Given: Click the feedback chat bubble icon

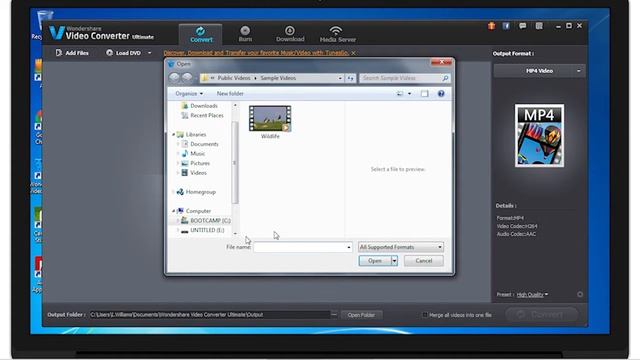Looking at the screenshot, I should [522, 26].
